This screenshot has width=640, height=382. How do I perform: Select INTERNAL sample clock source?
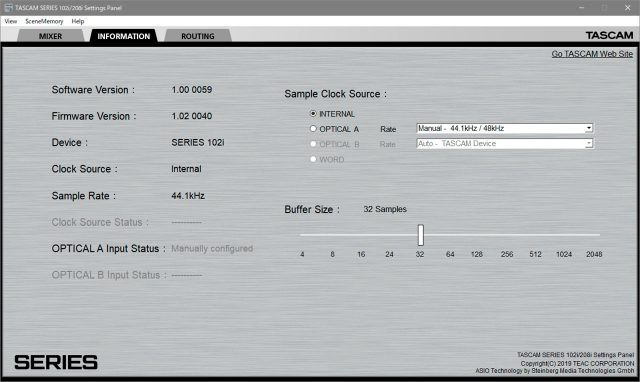(x=313, y=113)
